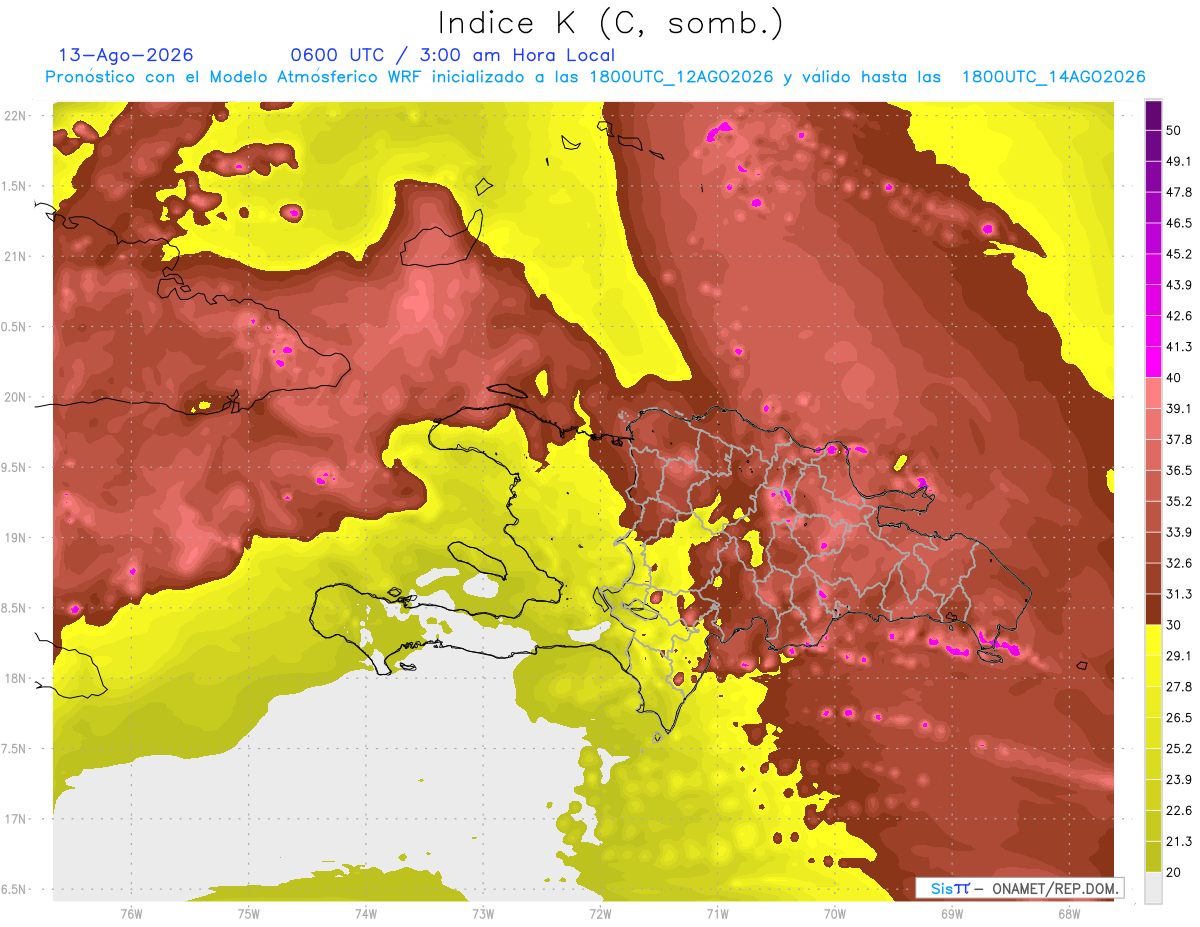Click the '68W' longitude label

(x=1069, y=912)
